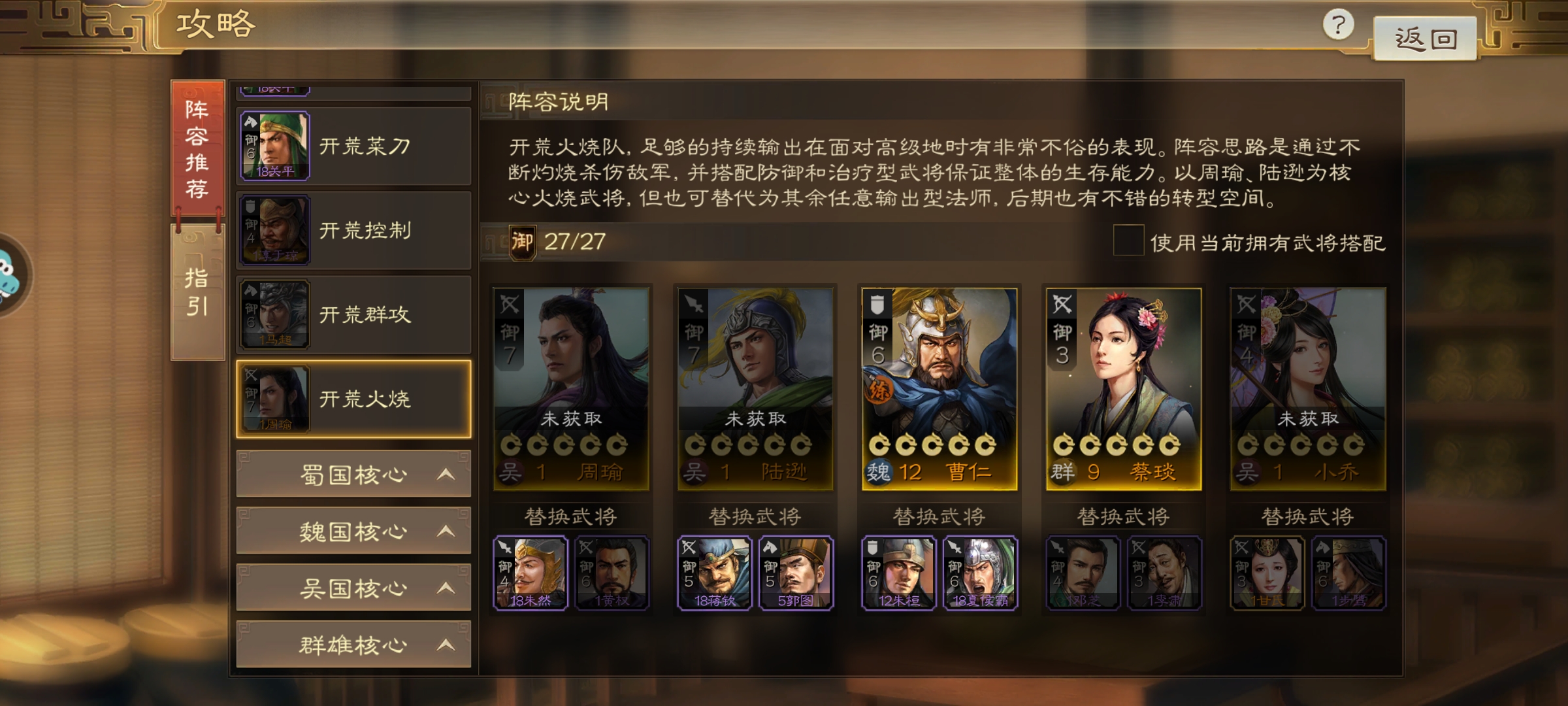1568x706 pixels.
Task: Pick replacement general 5郭图
Action: click(x=796, y=573)
